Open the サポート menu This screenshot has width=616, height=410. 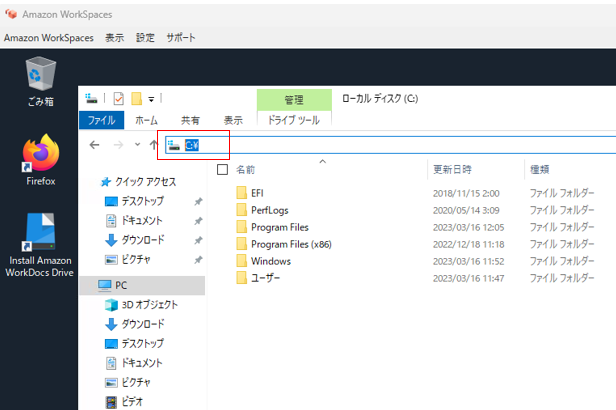(180, 38)
